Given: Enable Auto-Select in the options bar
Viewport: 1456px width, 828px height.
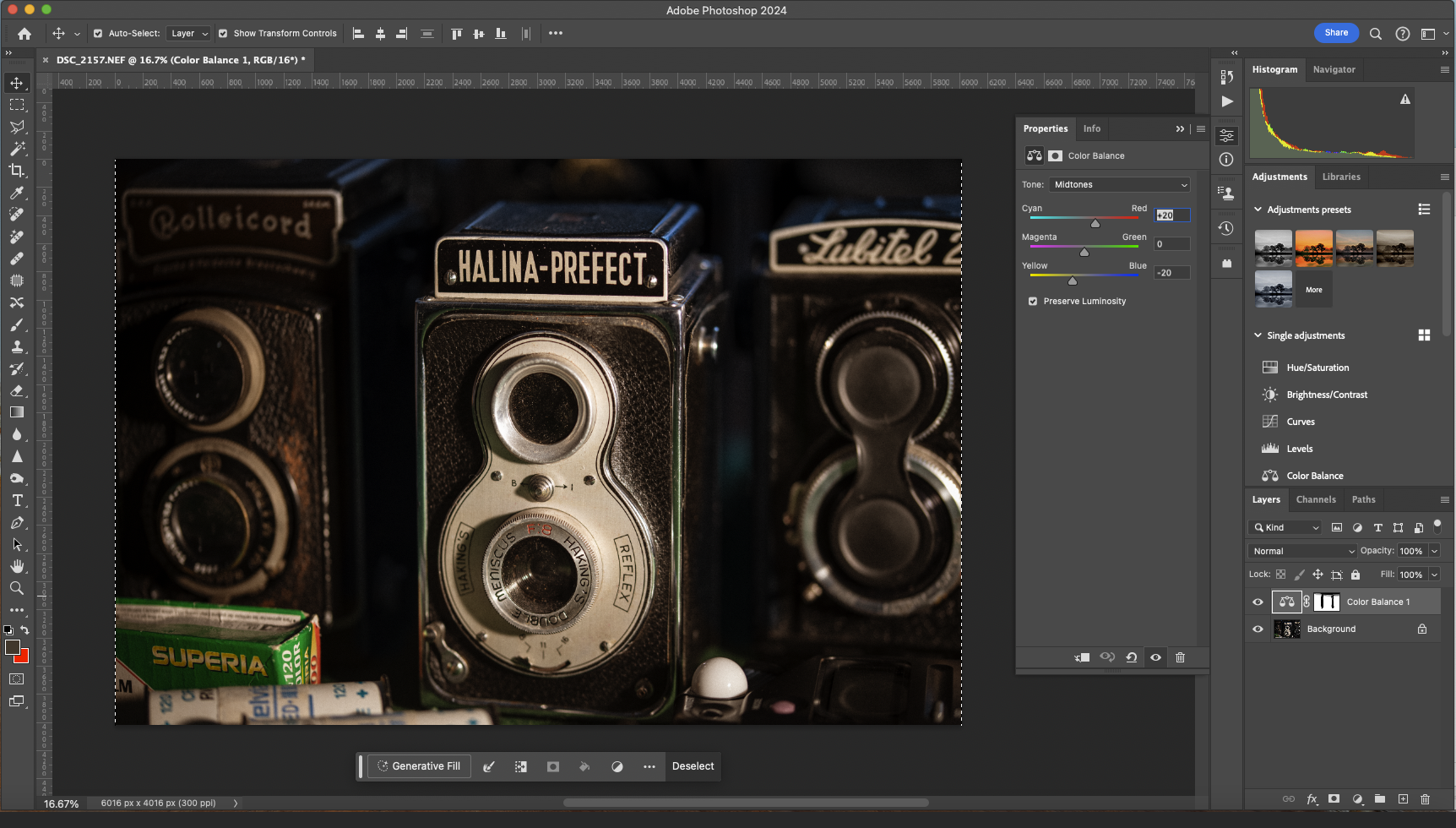Looking at the screenshot, I should tap(99, 33).
